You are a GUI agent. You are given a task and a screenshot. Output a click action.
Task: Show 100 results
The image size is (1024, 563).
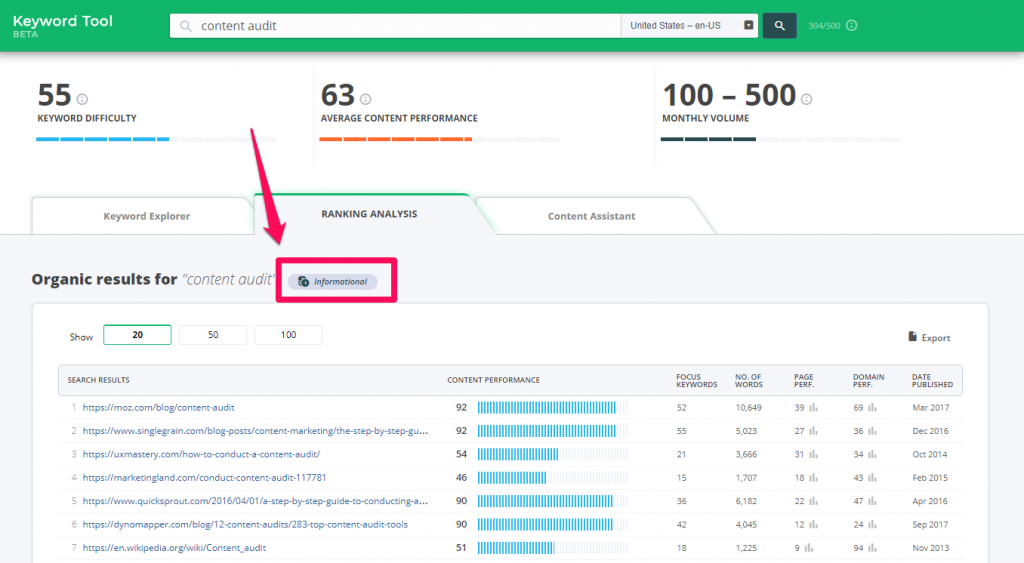(x=288, y=334)
